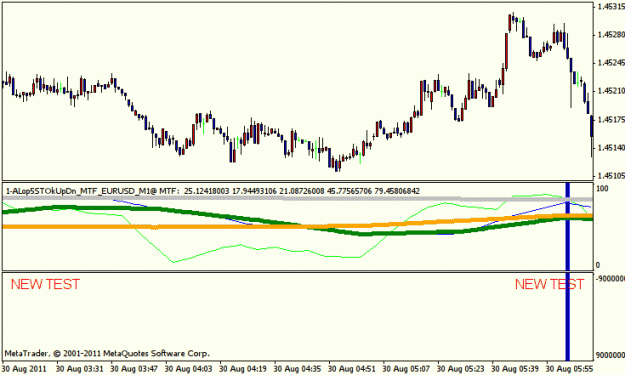Click the 1-ALop5STOkUpDn_MTF_EURUSD_M1@ MTF indicator name
Screen dimensions: 625x375
pyautogui.click(x=92, y=191)
